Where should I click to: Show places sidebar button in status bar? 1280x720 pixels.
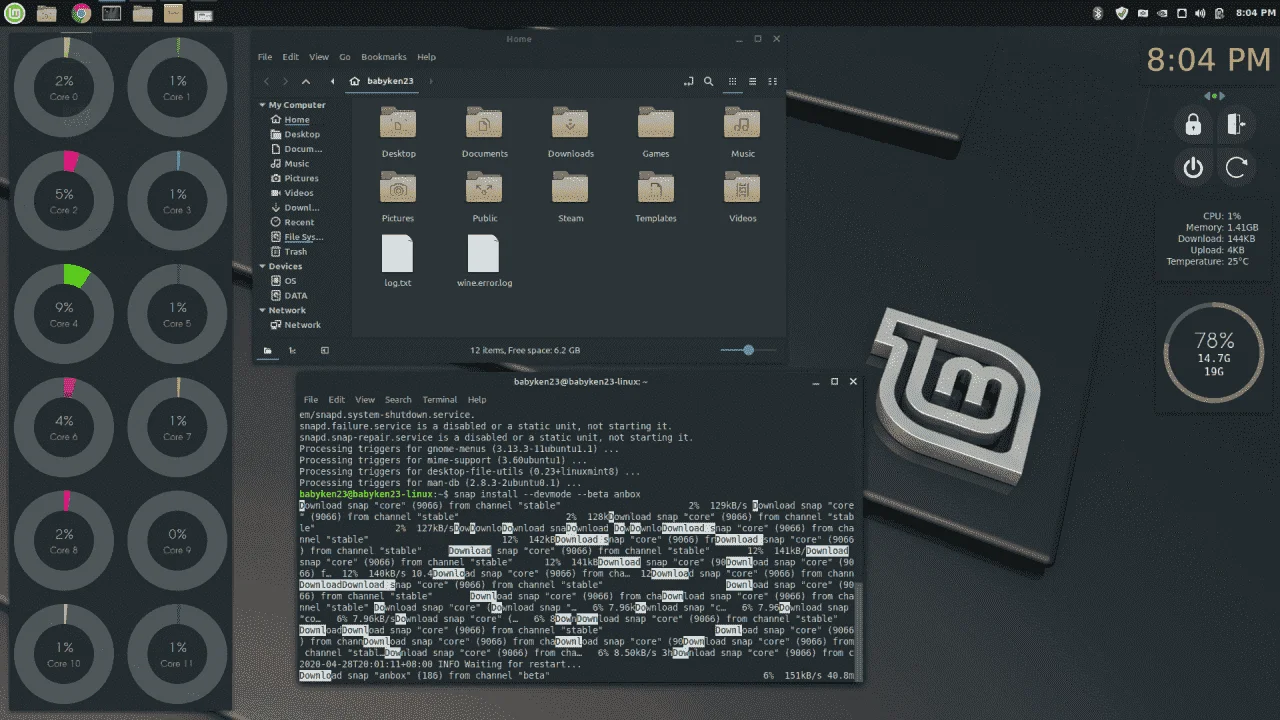(268, 350)
